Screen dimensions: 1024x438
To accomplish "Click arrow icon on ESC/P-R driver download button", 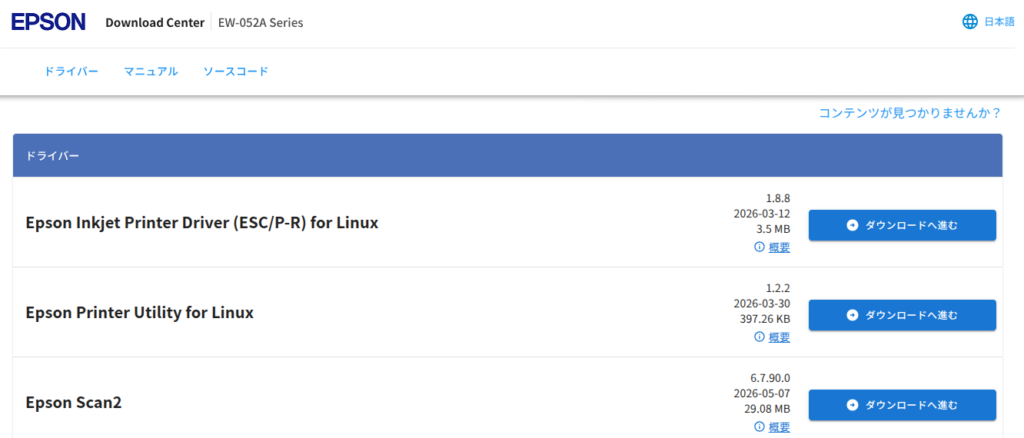I will click(x=852, y=225).
